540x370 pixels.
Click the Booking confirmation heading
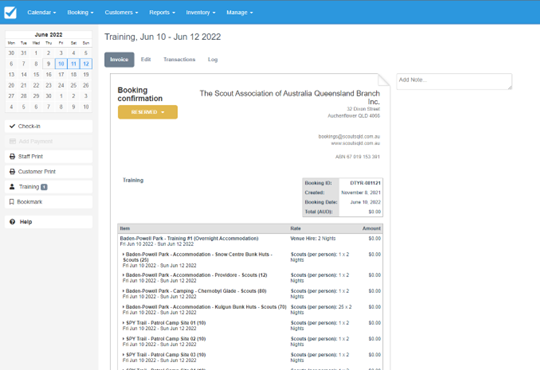(140, 94)
